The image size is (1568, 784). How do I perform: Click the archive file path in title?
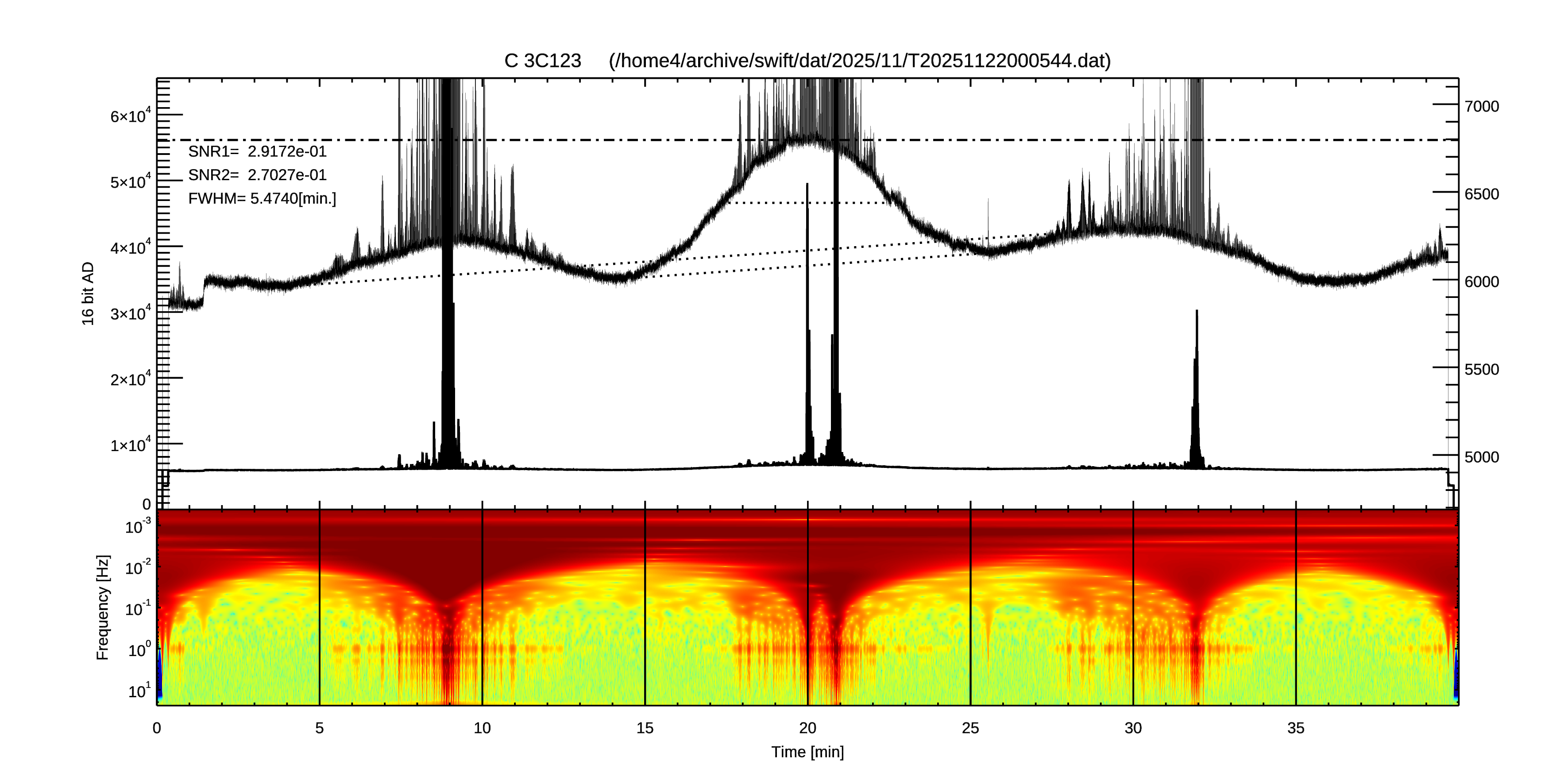coord(860,61)
